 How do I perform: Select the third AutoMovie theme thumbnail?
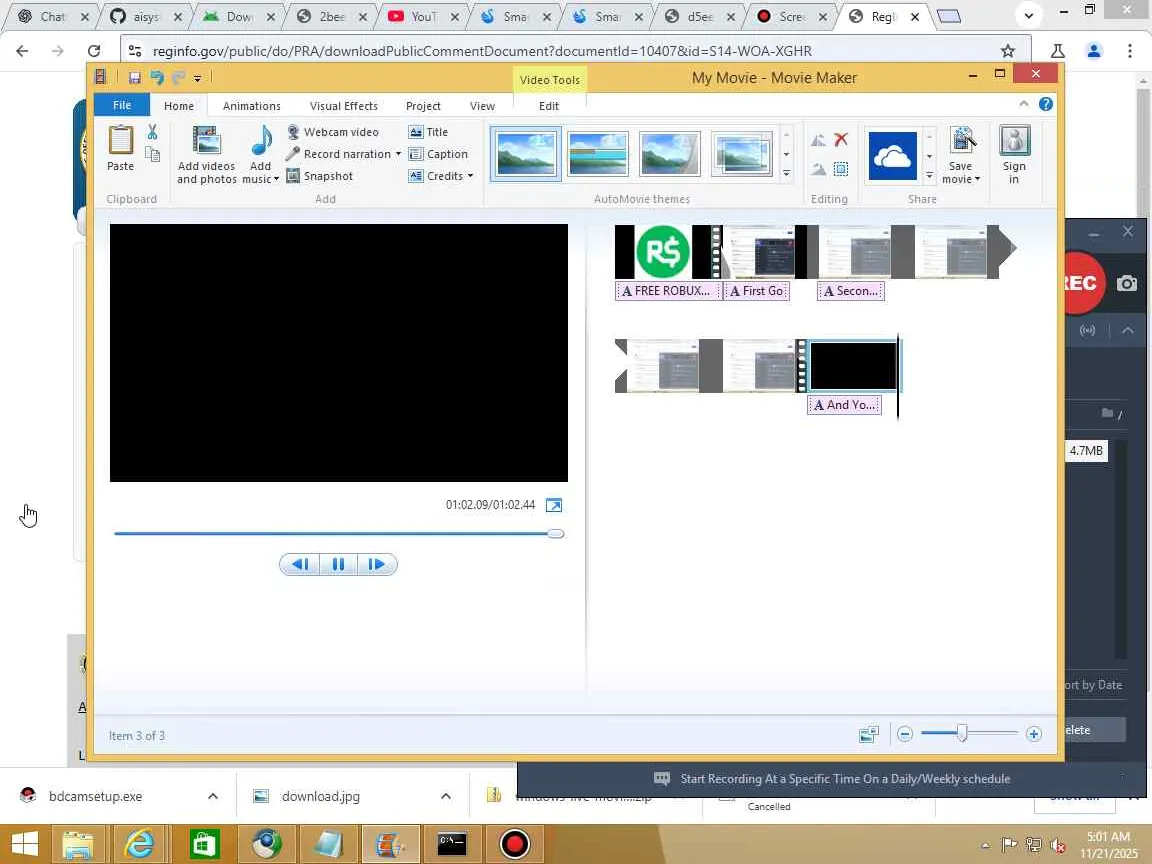[670, 154]
